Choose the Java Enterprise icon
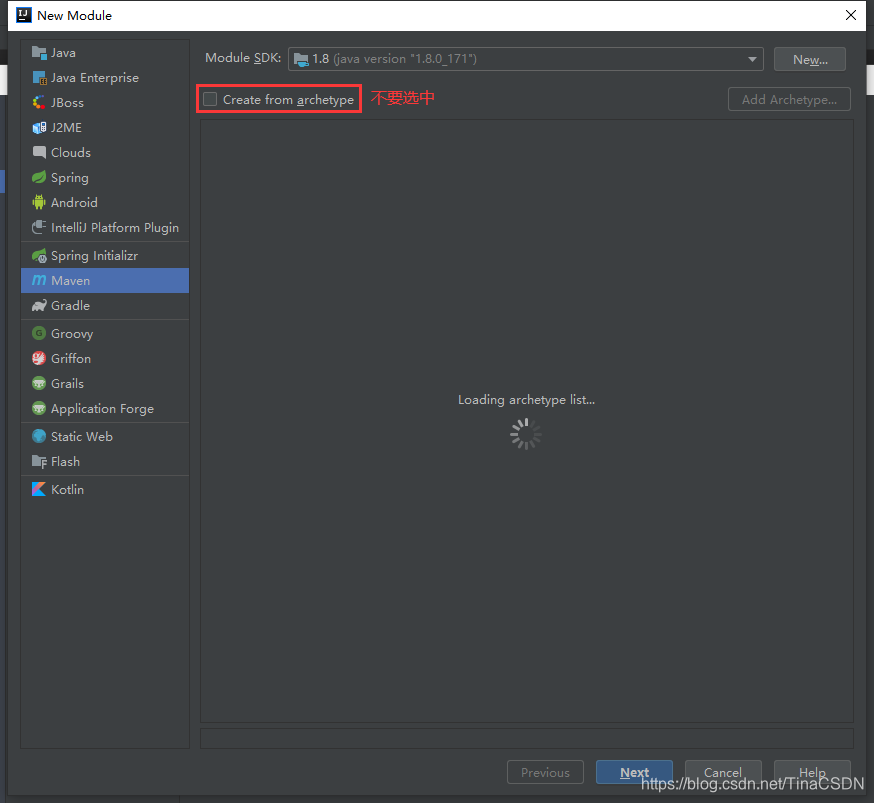Image resolution: width=874 pixels, height=803 pixels. tap(39, 78)
